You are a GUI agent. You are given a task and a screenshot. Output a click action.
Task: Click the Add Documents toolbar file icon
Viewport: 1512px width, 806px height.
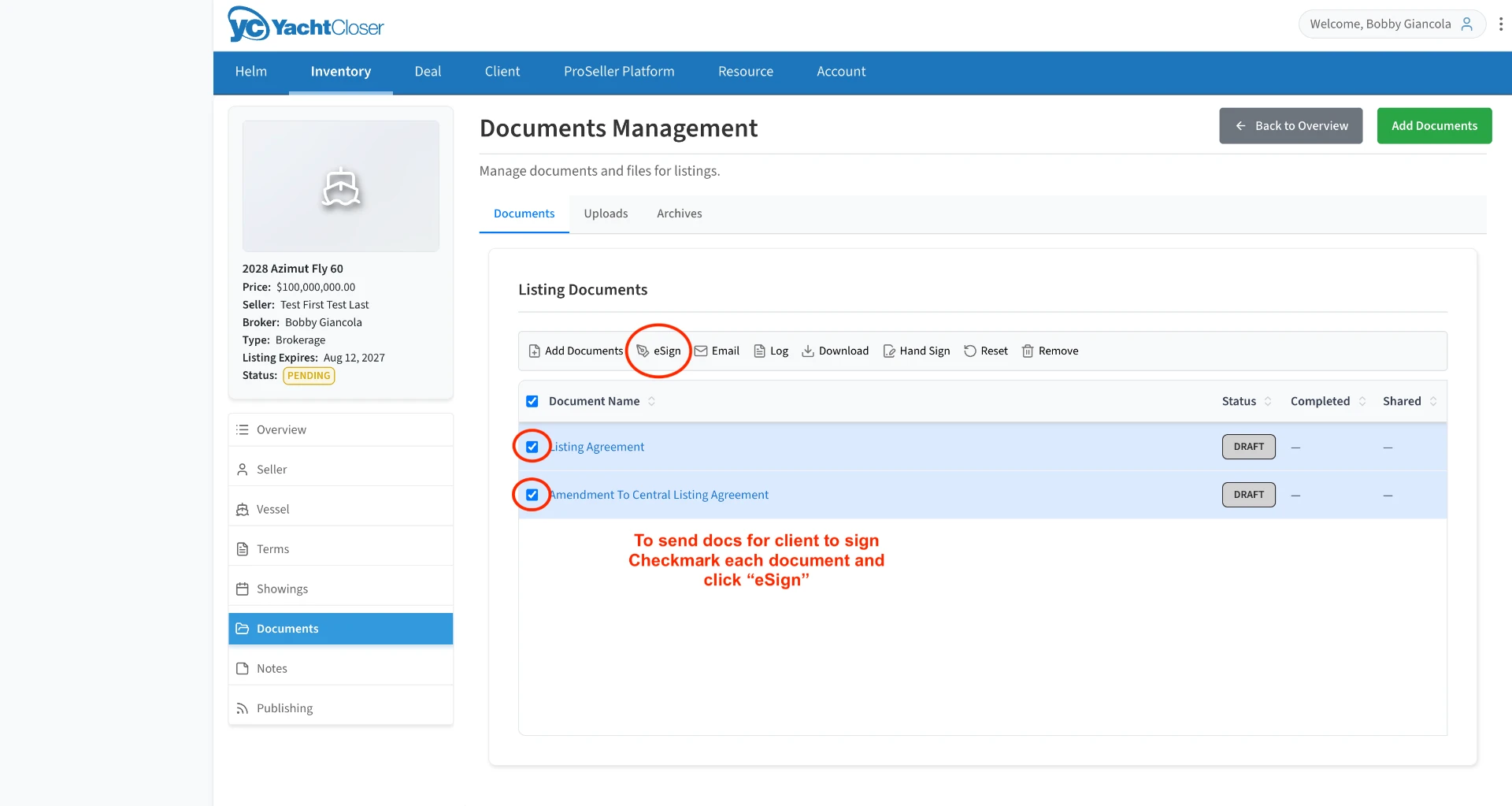point(535,351)
